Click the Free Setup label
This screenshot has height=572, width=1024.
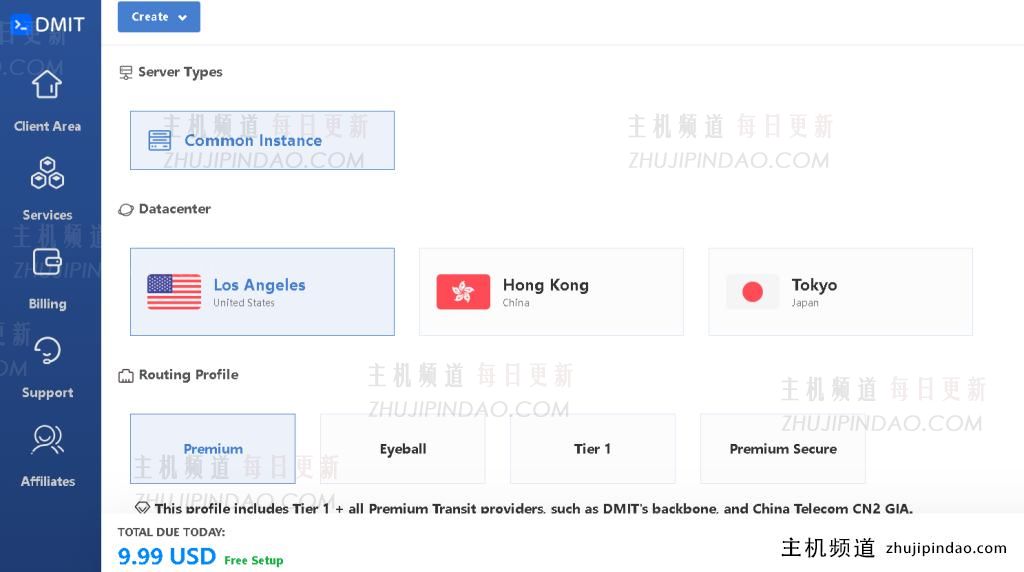click(253, 560)
